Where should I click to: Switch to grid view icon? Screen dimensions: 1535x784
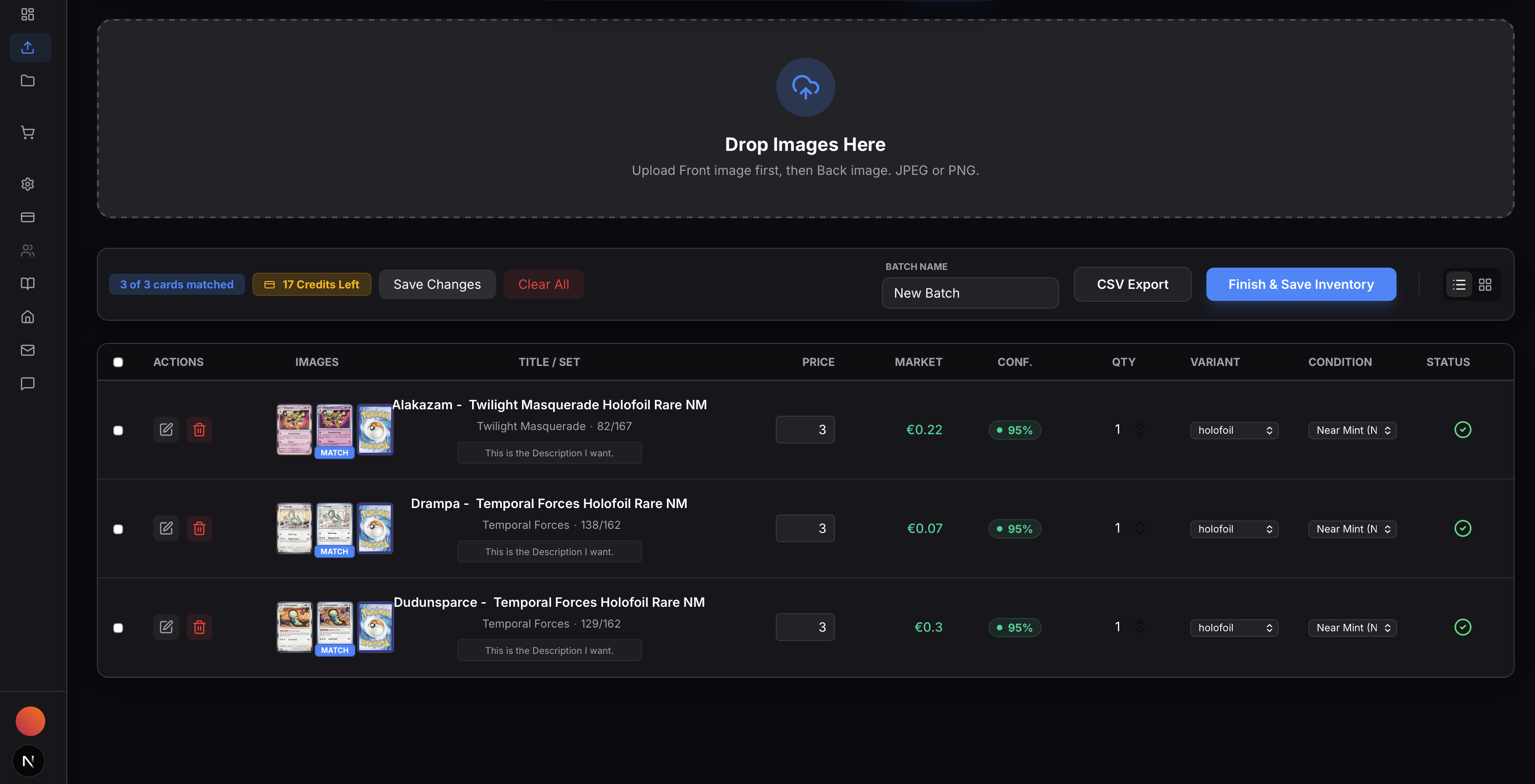point(1485,285)
